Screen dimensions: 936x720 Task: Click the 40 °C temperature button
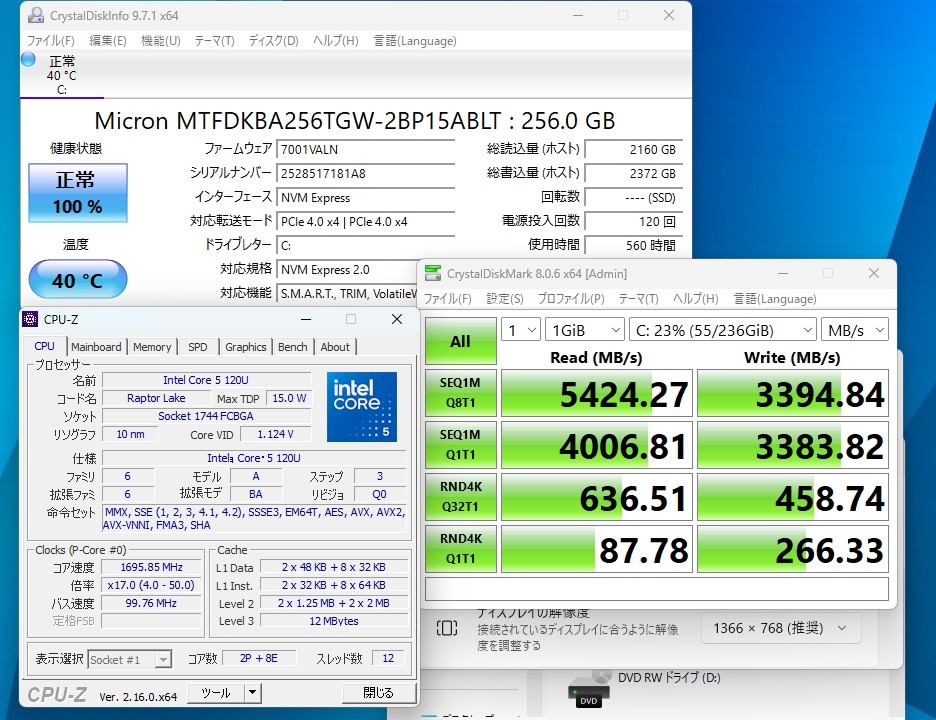coord(78,279)
